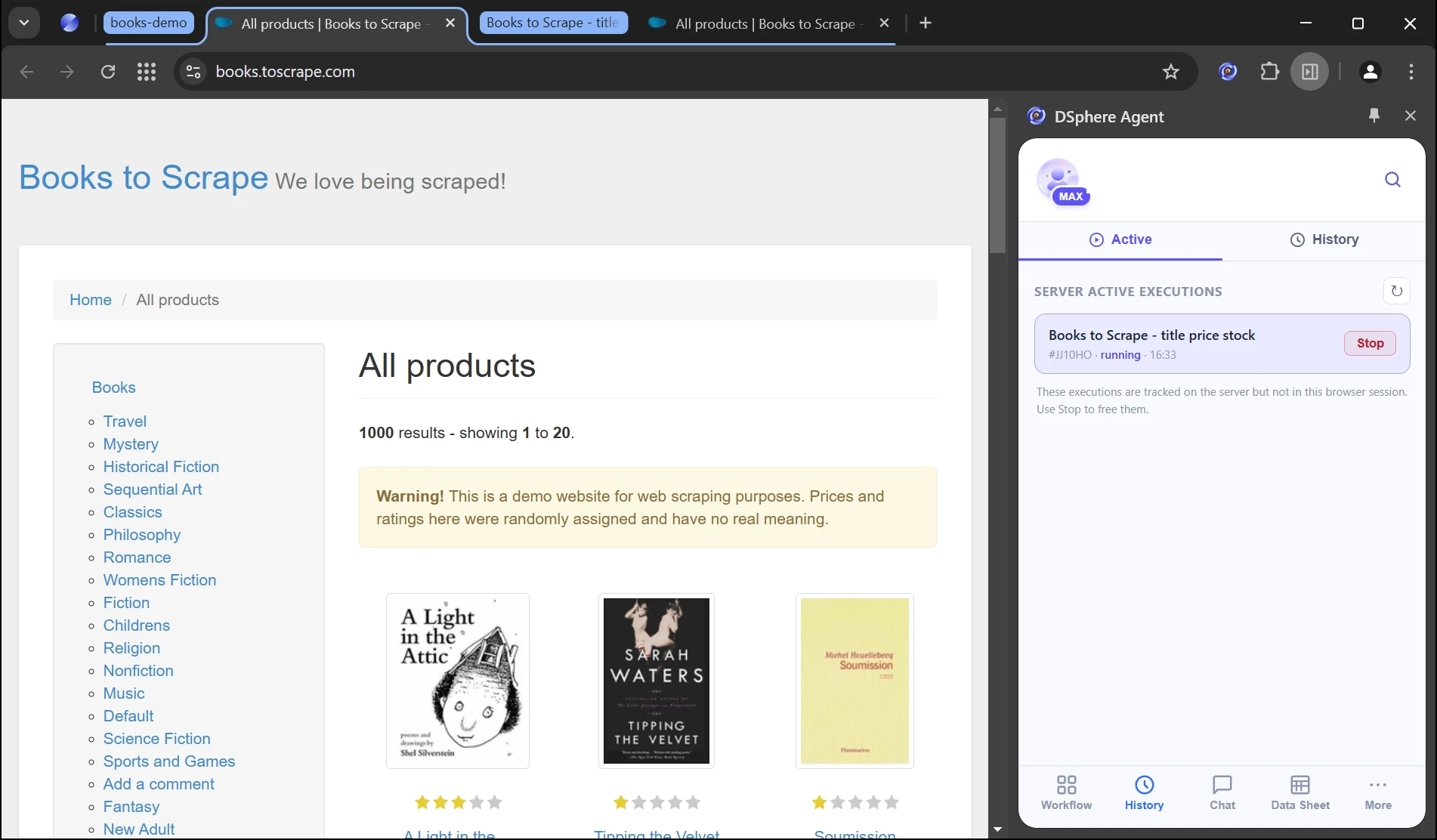Viewport: 1437px width, 840px height.
Task: Open the Chrome three-dot menu
Action: pos(1411,72)
